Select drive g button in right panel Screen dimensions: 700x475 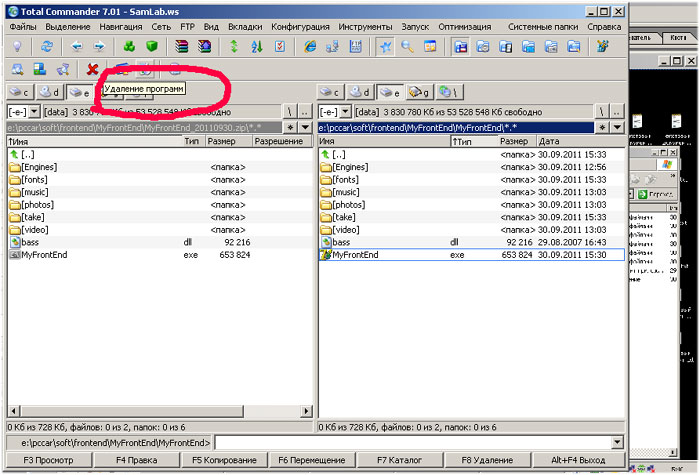pos(419,93)
